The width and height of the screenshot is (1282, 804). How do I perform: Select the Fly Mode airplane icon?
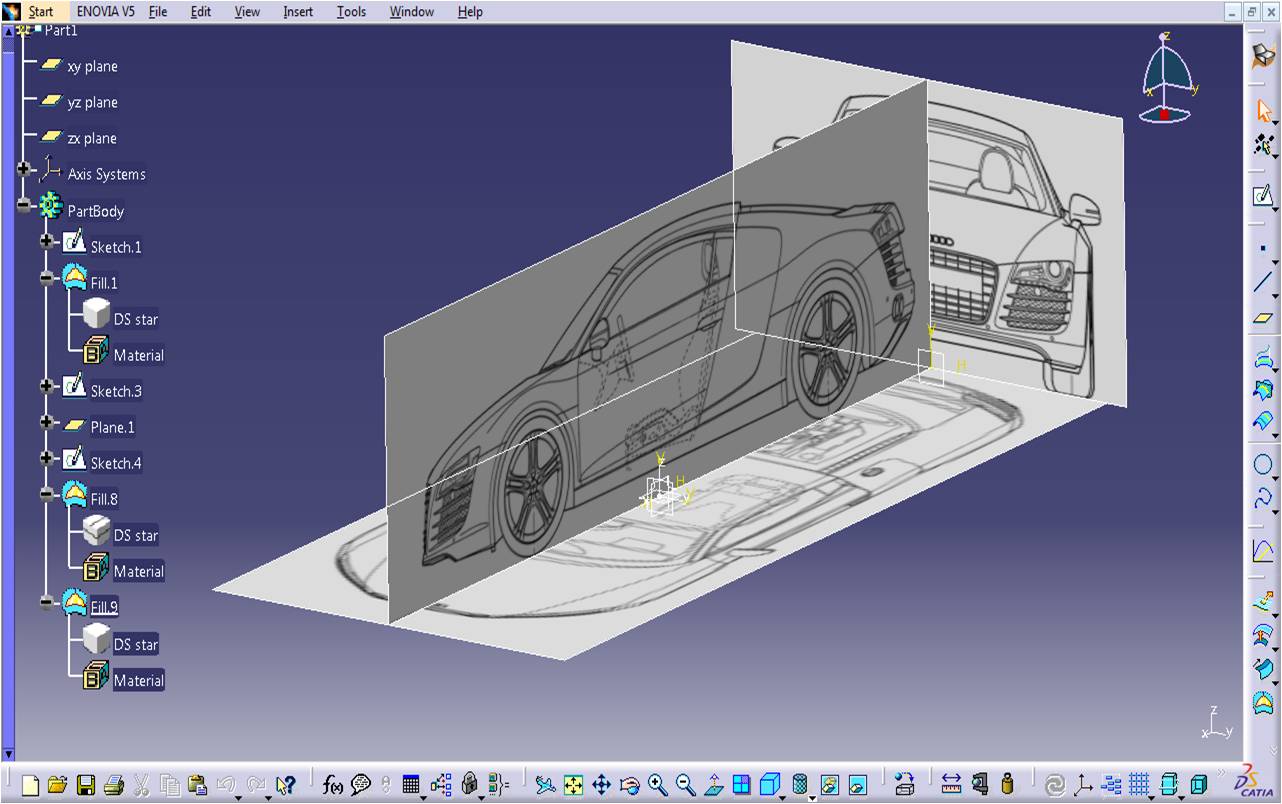click(x=545, y=785)
